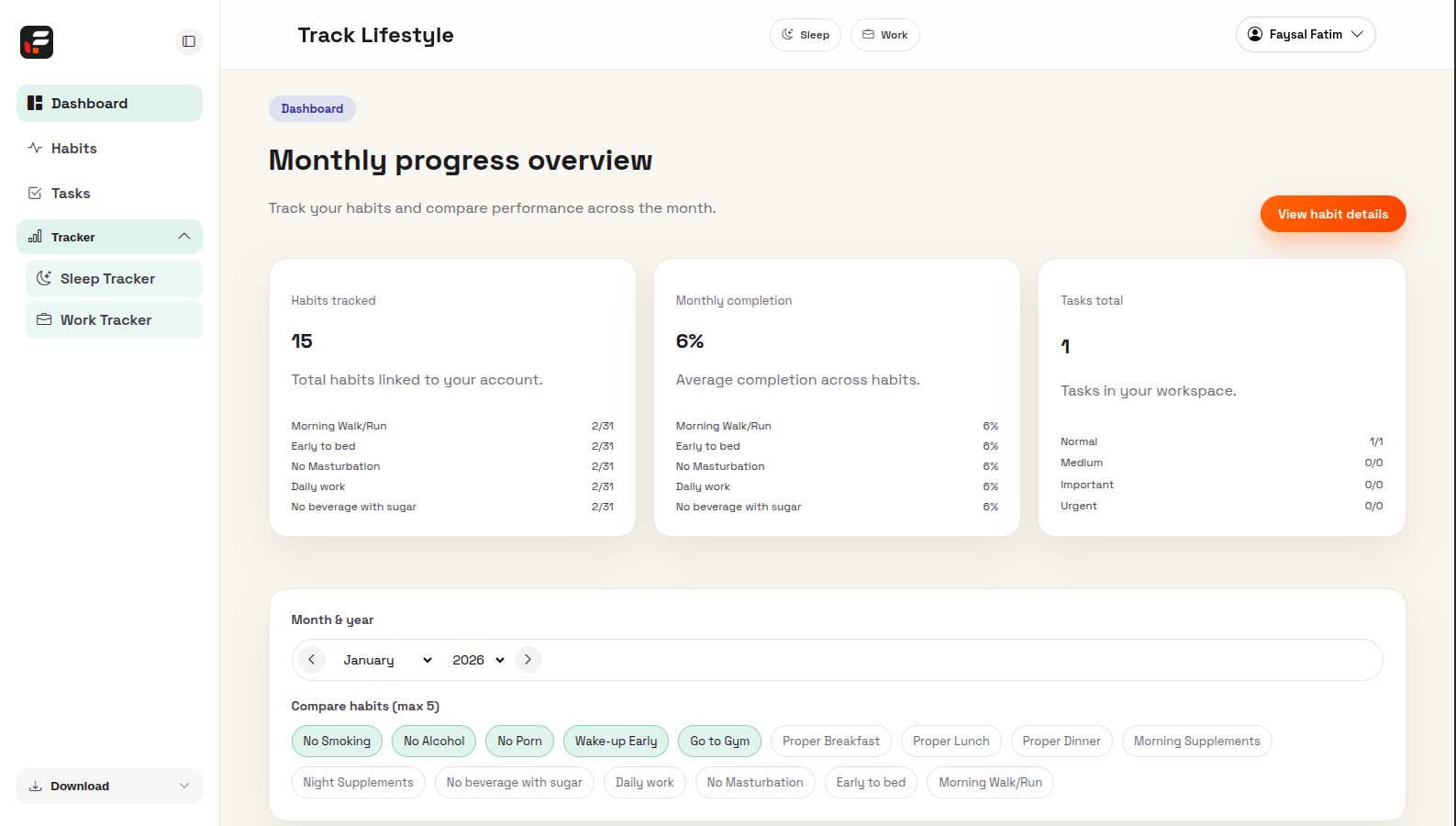The image size is (1456, 826).
Task: Go to previous month with left arrow
Action: pos(312,660)
